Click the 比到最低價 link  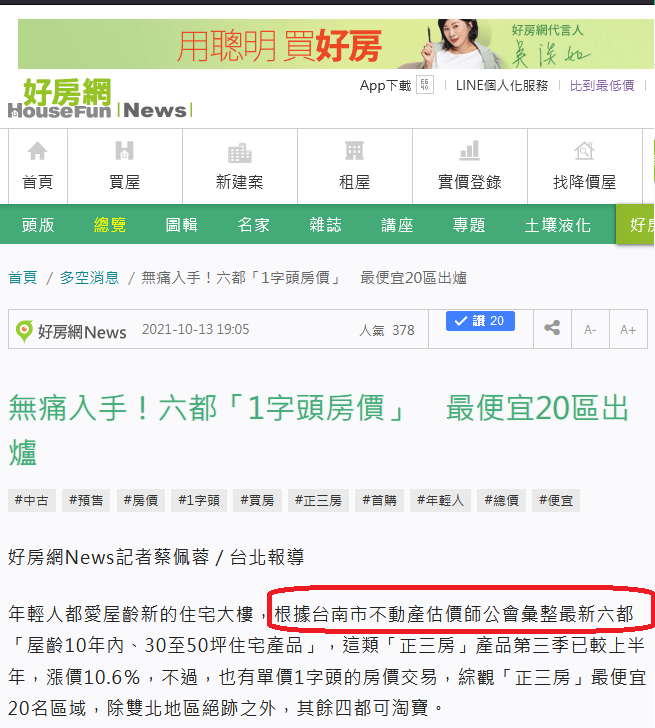pyautogui.click(x=602, y=85)
